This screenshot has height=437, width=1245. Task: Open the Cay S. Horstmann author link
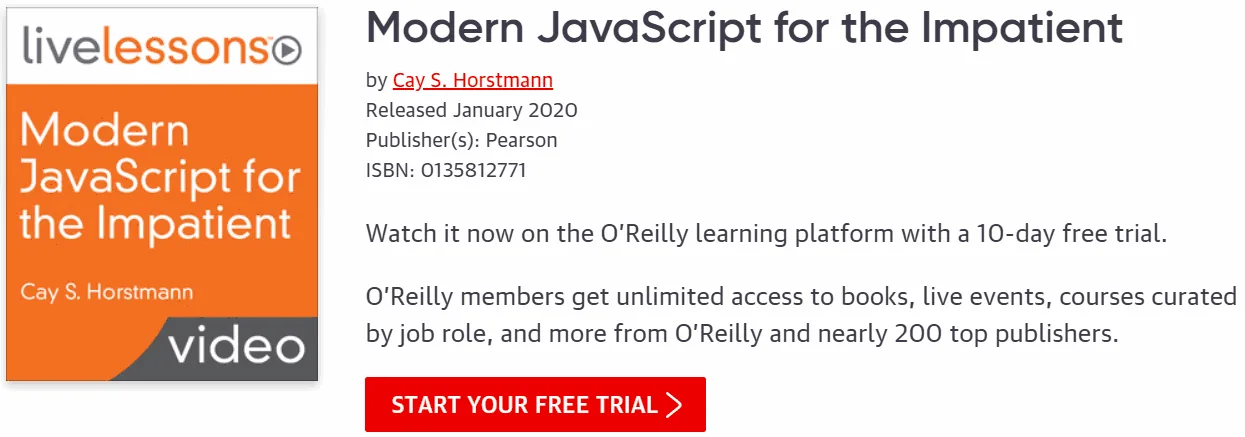tap(473, 80)
